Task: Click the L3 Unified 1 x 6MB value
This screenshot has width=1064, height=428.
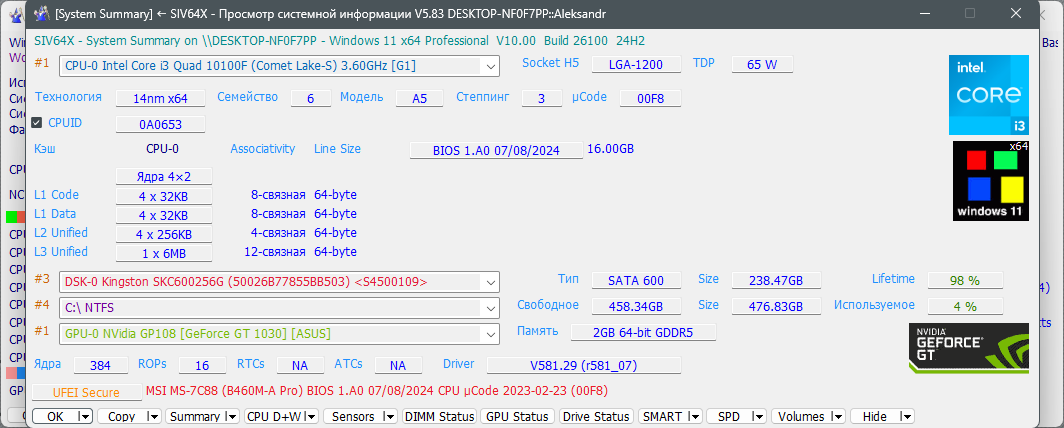Action: 164,254
